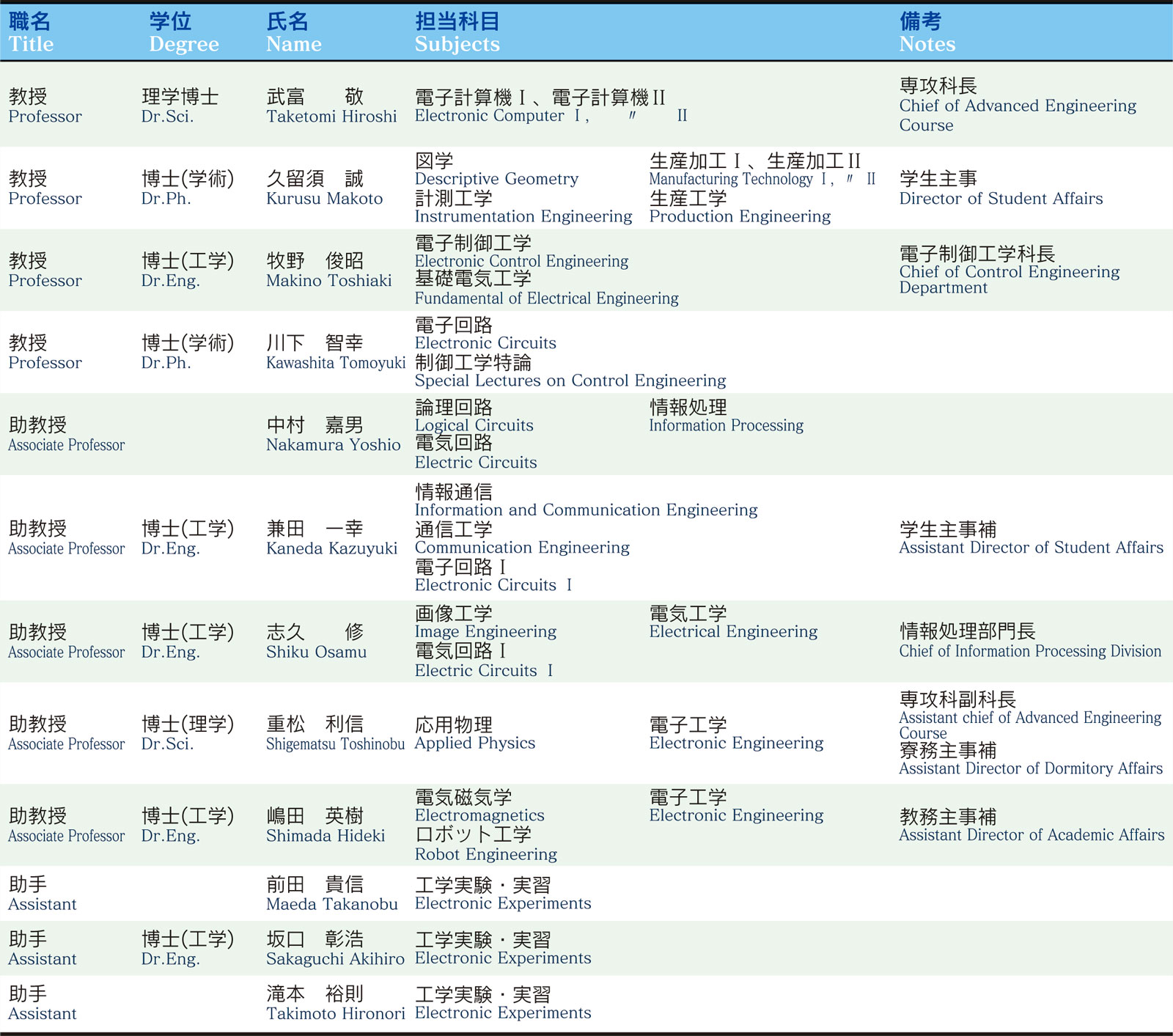Select the name Shiku Osamu
The height and width of the screenshot is (1036, 1173).
click(316, 652)
